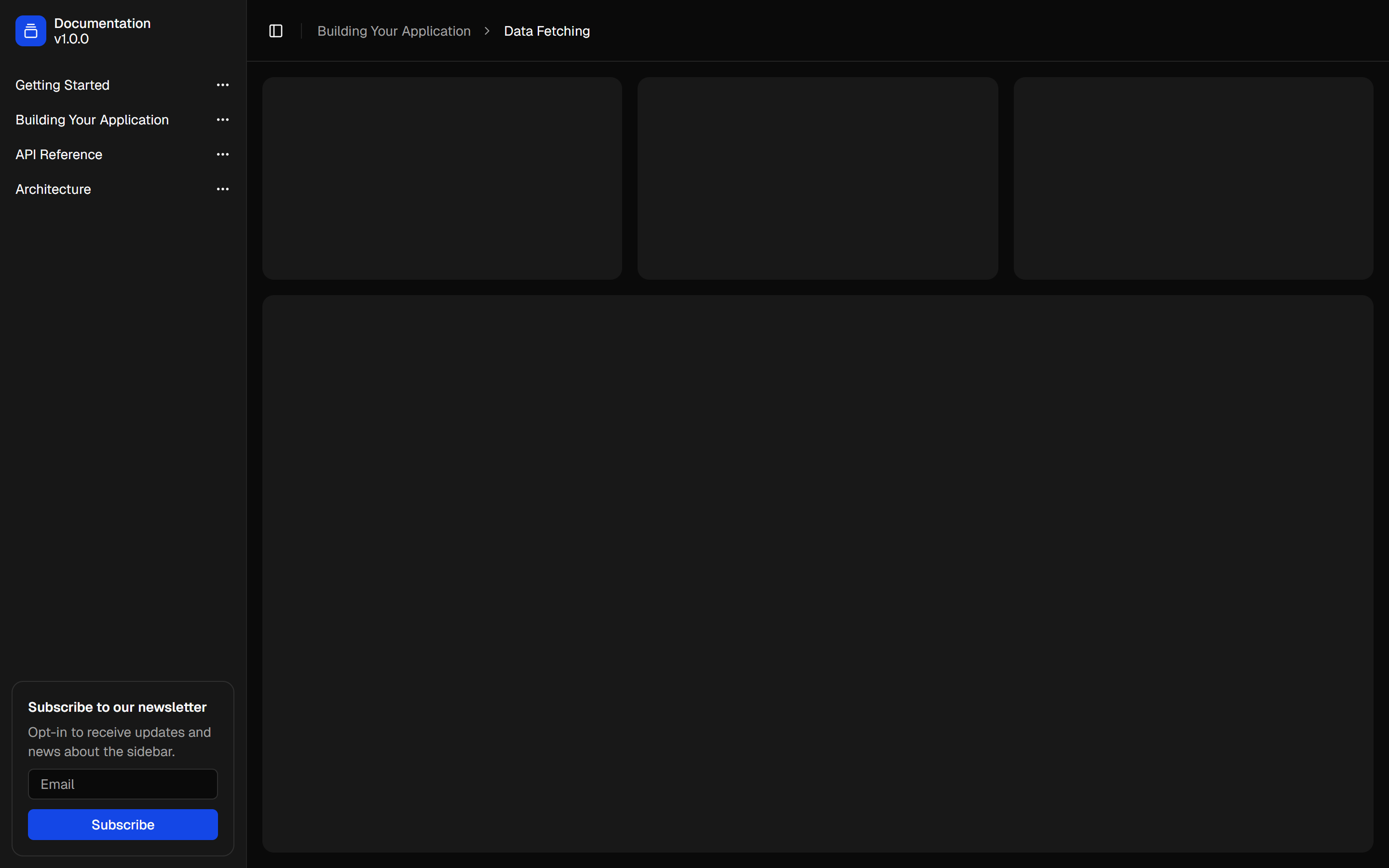Viewport: 1389px width, 868px height.
Task: Select Building Your Application in sidebar
Action: click(x=92, y=120)
